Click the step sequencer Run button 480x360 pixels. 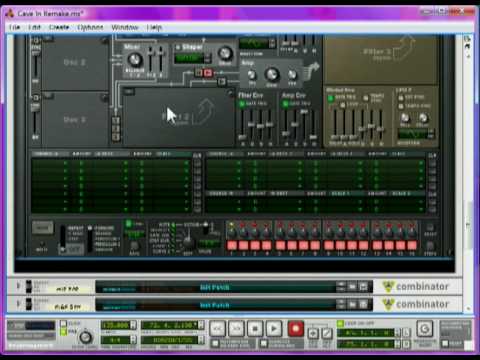click(42, 228)
